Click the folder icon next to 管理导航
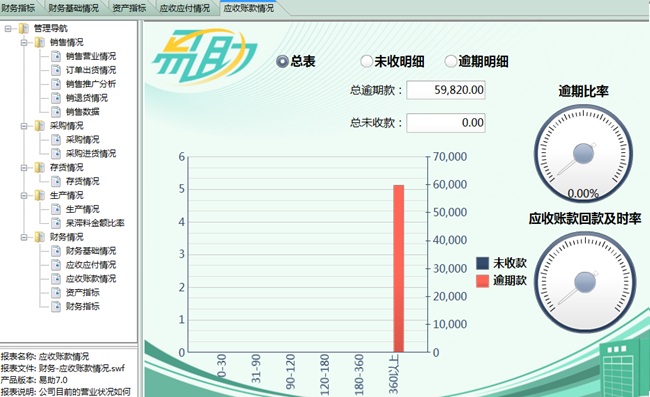This screenshot has height=397, width=650. [24, 28]
